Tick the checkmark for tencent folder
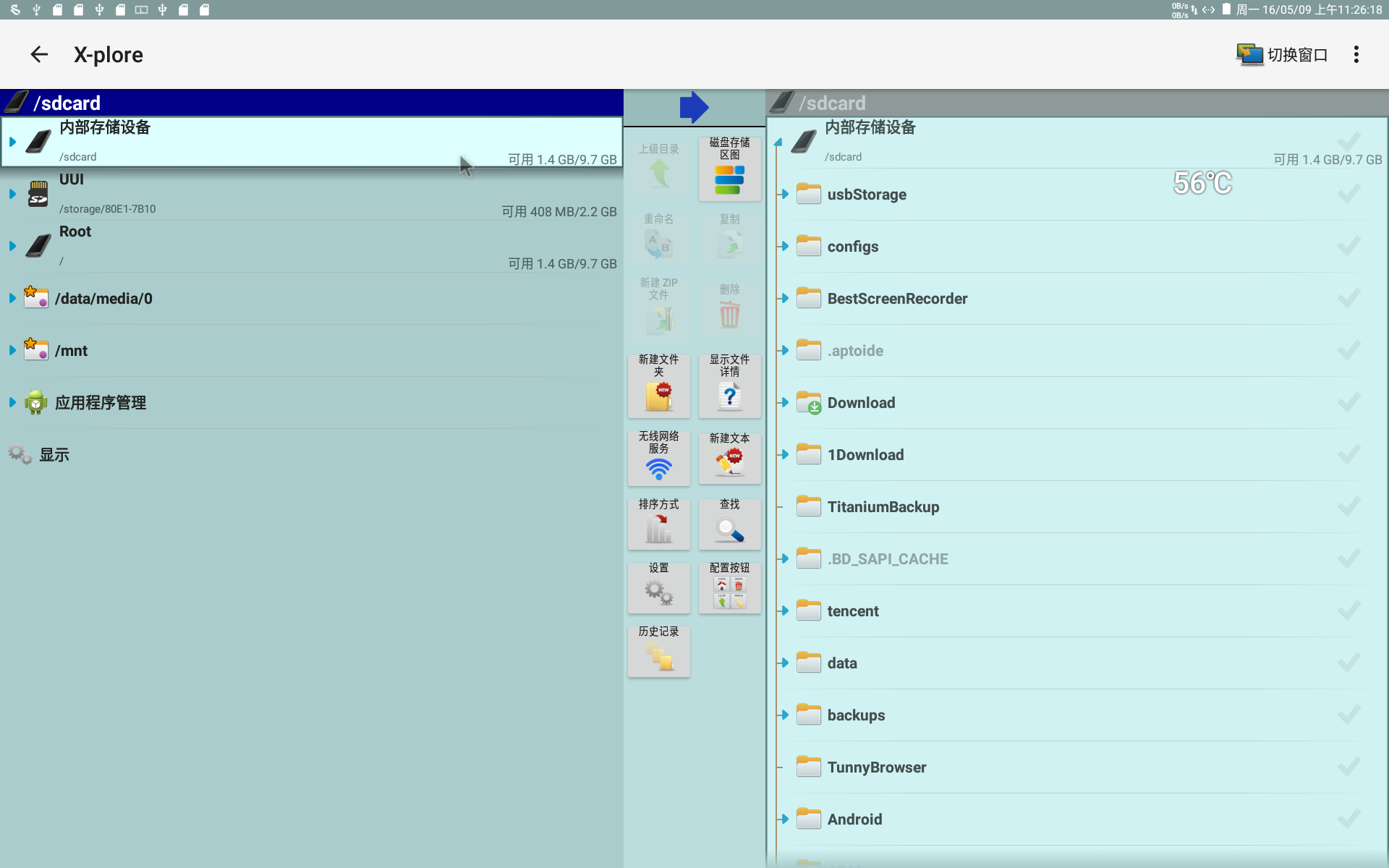Screen dimensions: 1389x868 1348,610
